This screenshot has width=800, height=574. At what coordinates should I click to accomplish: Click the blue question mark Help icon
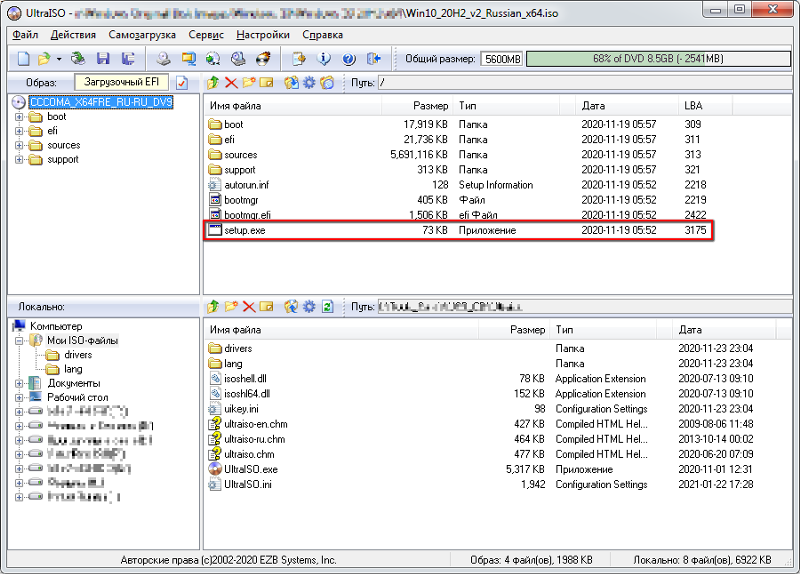(349, 59)
